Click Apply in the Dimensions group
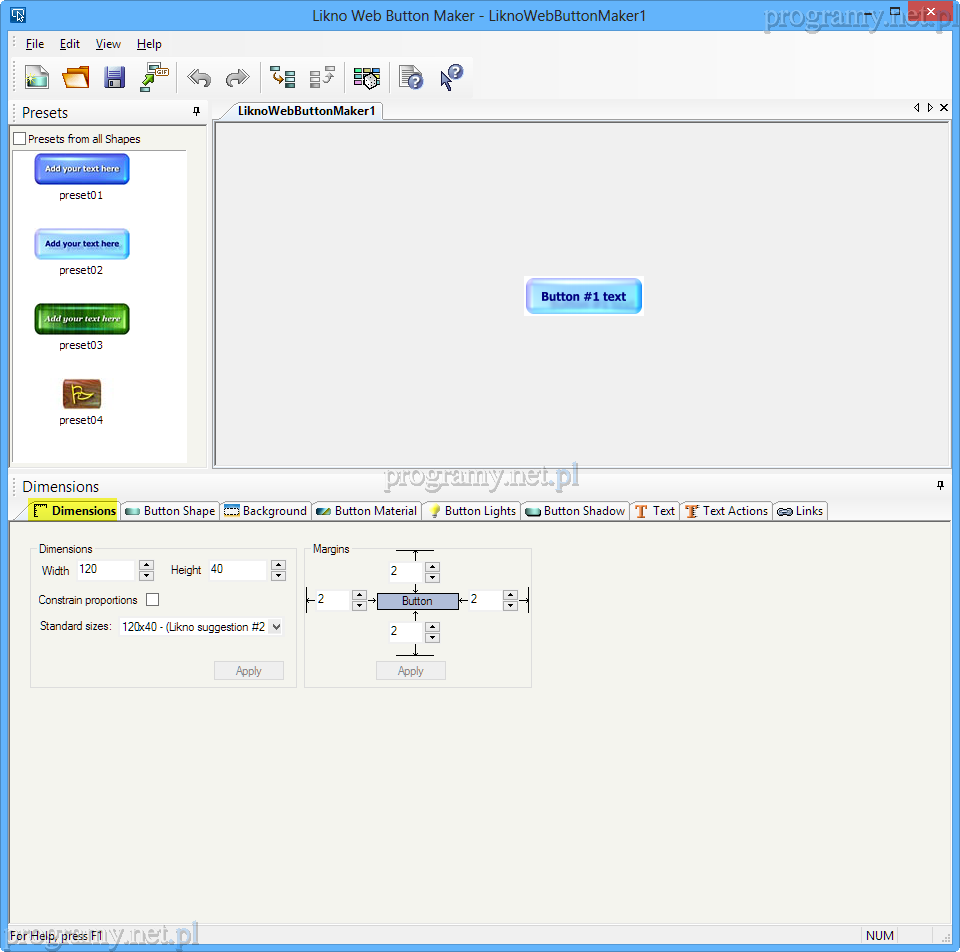This screenshot has width=960, height=952. click(249, 671)
